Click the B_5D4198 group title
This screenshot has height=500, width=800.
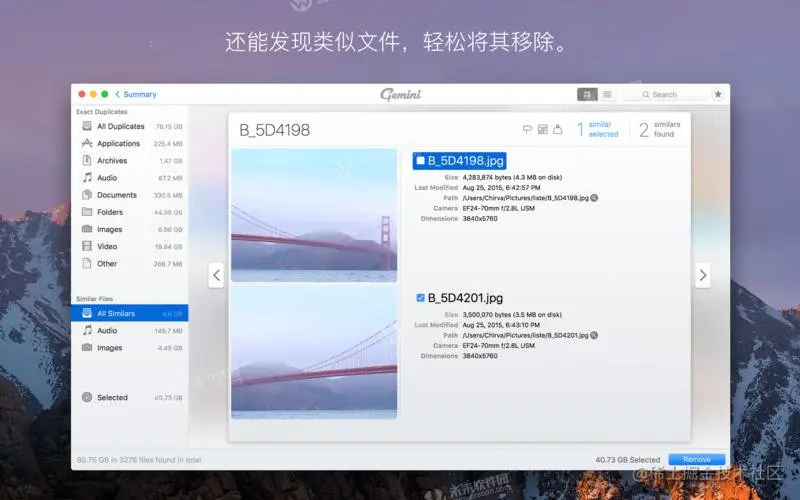click(274, 130)
